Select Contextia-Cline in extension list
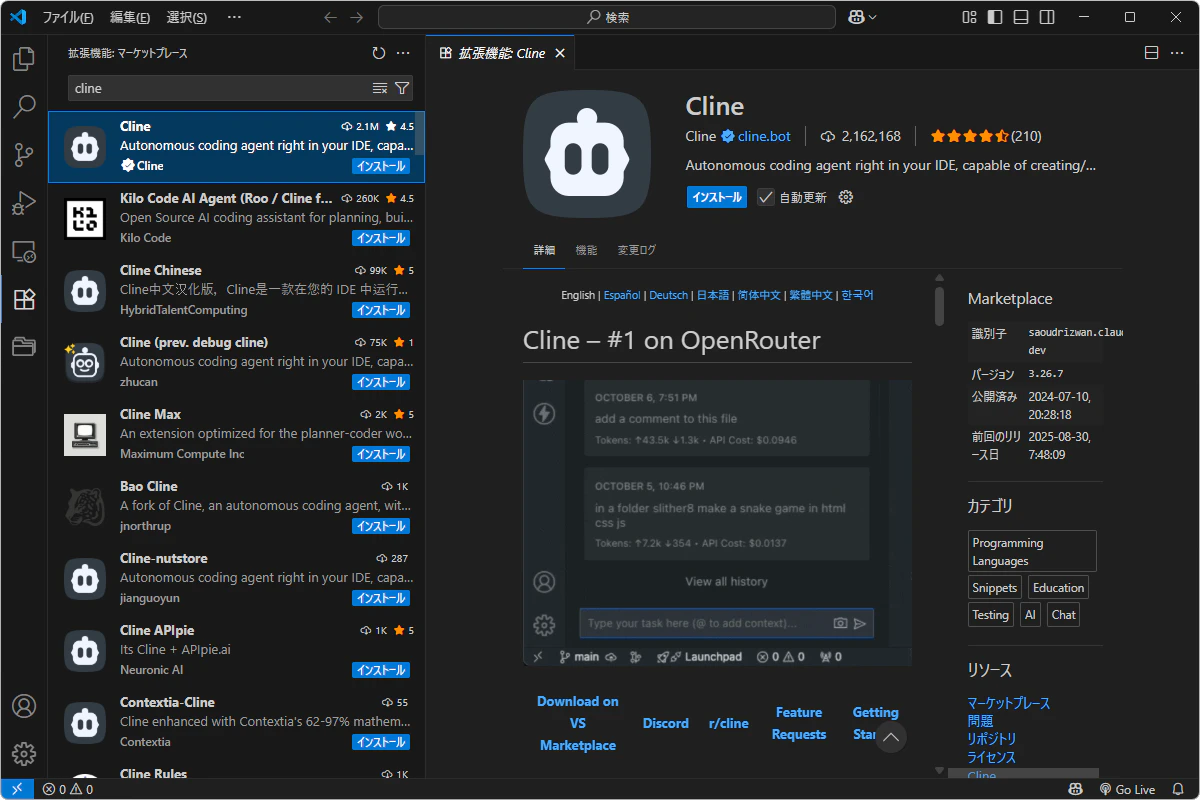 coord(236,723)
